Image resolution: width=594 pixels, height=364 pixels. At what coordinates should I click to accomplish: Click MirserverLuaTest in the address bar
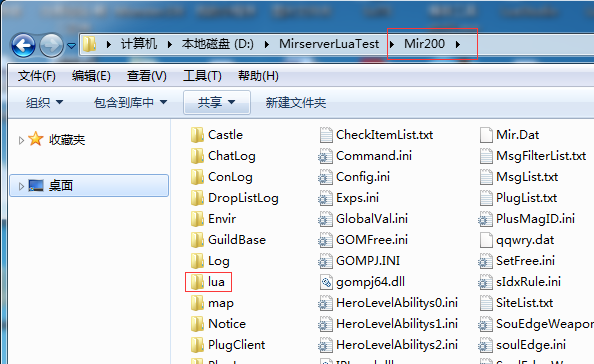[x=329, y=44]
